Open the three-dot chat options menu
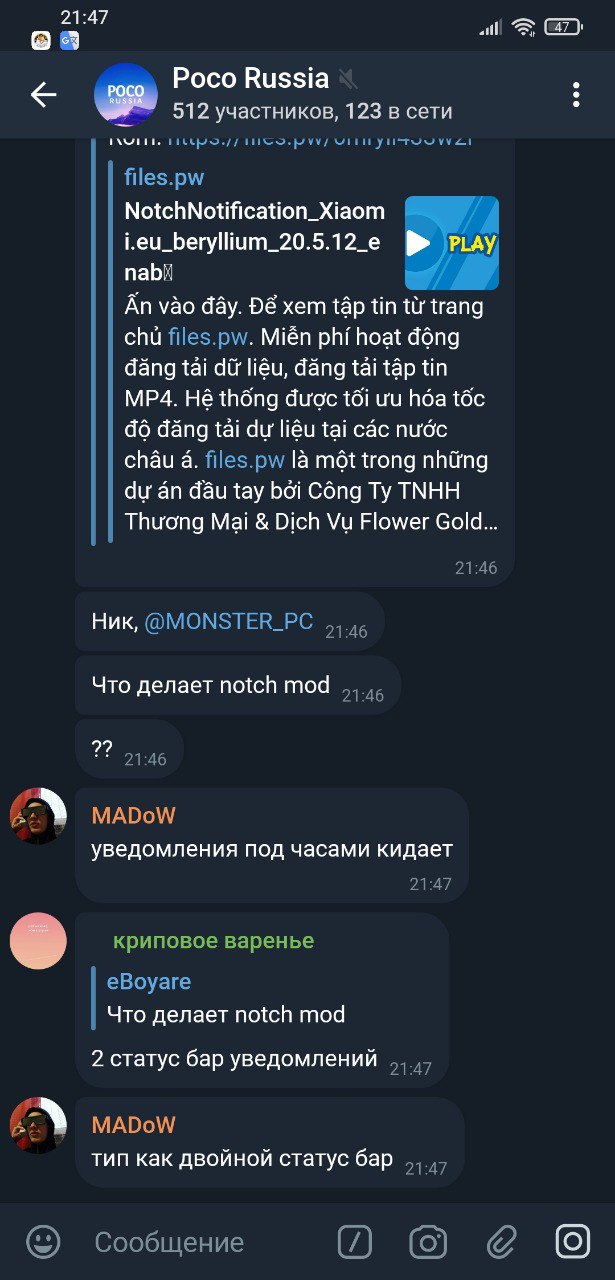615x1280 pixels. pos(576,95)
